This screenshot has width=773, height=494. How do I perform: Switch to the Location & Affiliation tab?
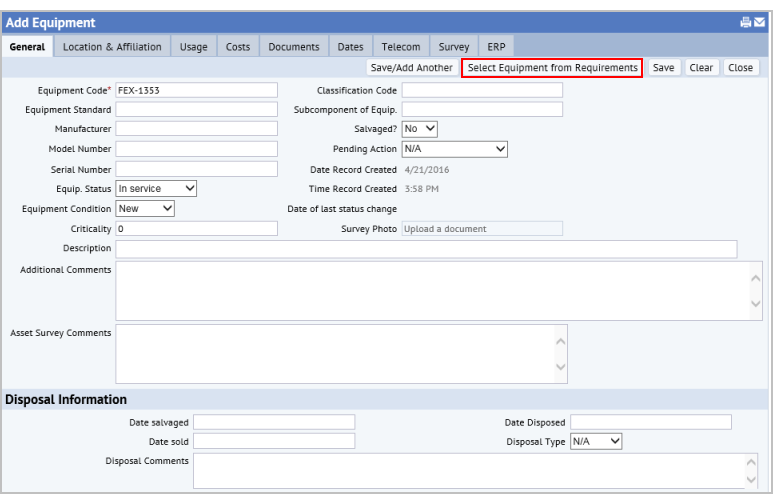pos(112,47)
